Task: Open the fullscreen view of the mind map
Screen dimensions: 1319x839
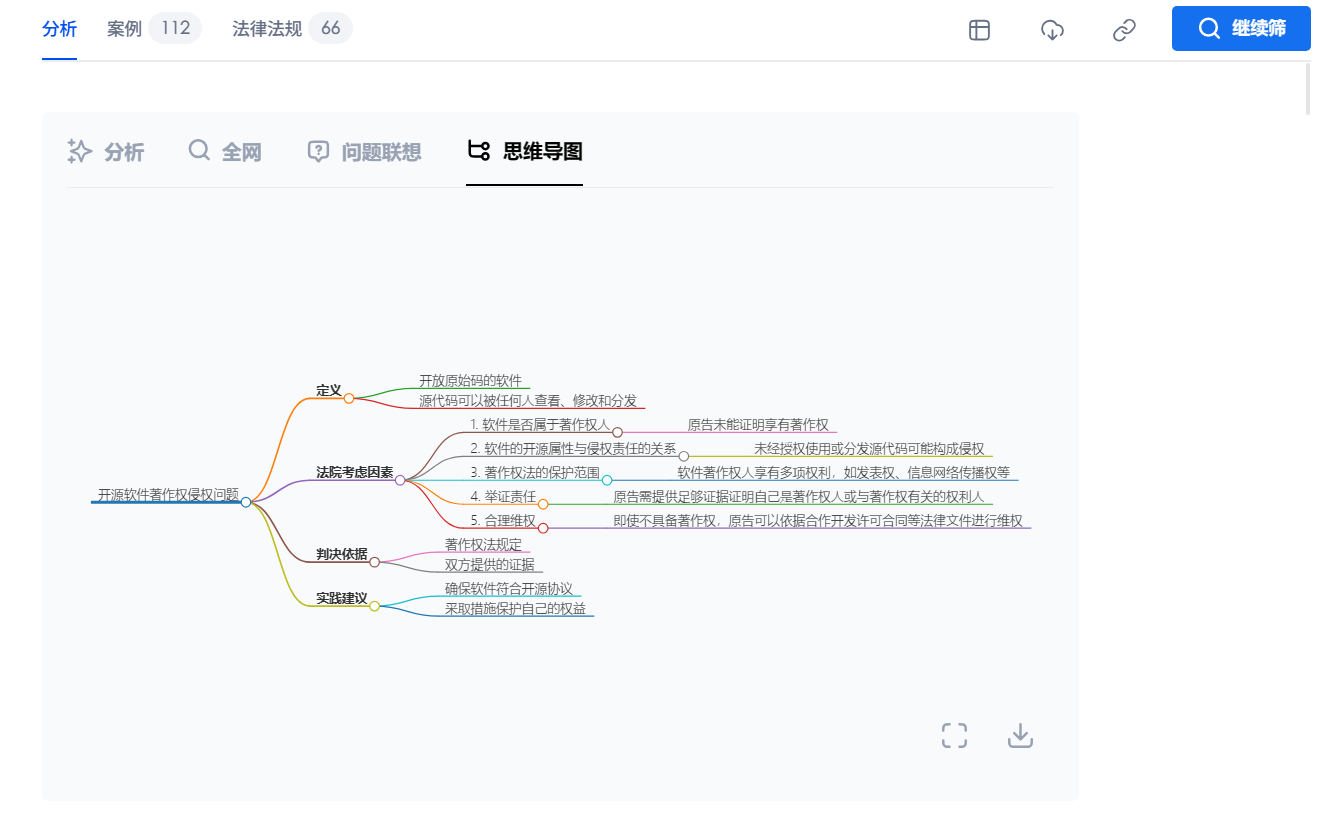Action: [954, 735]
